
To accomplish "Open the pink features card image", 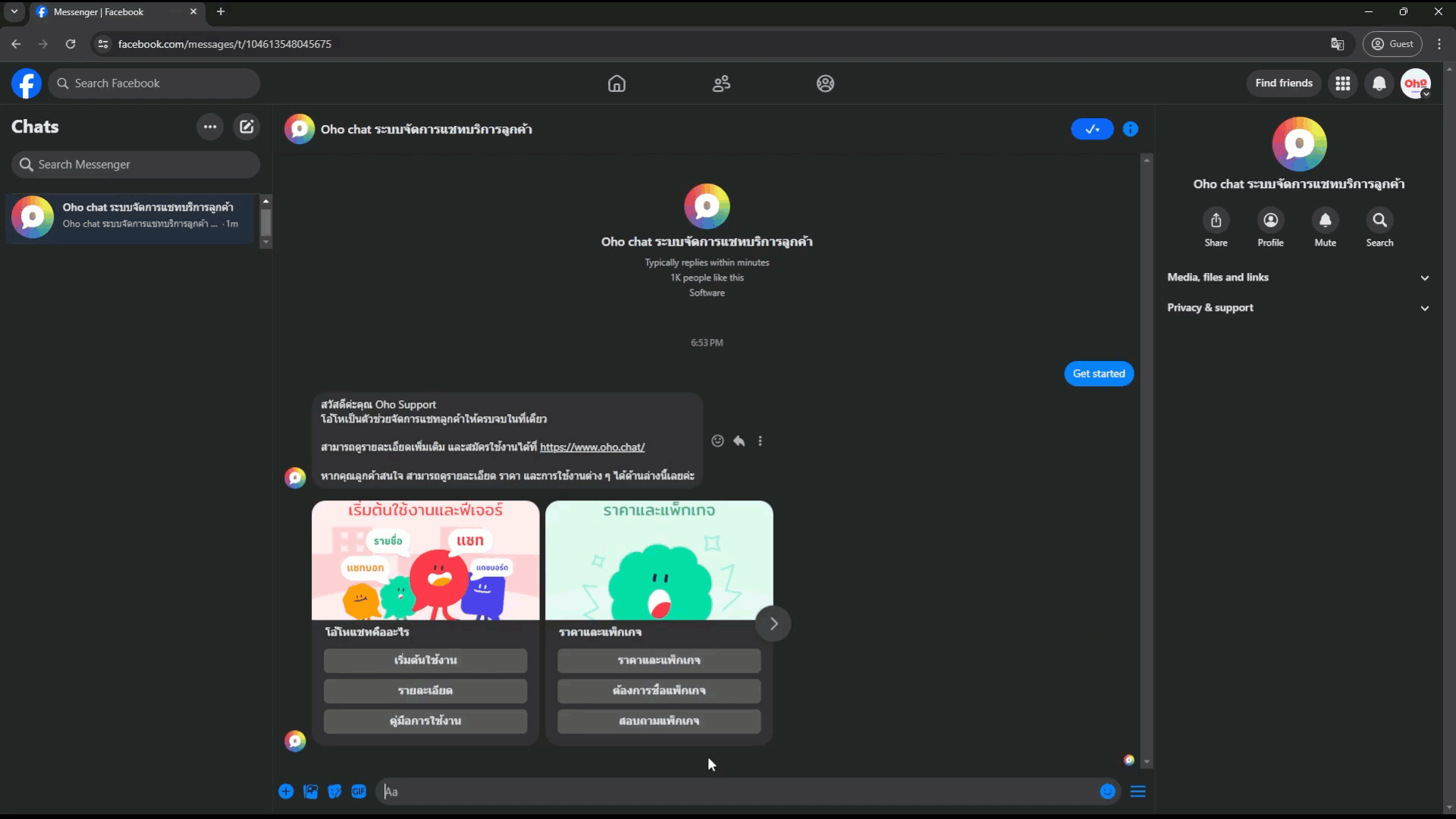I will coord(425,560).
